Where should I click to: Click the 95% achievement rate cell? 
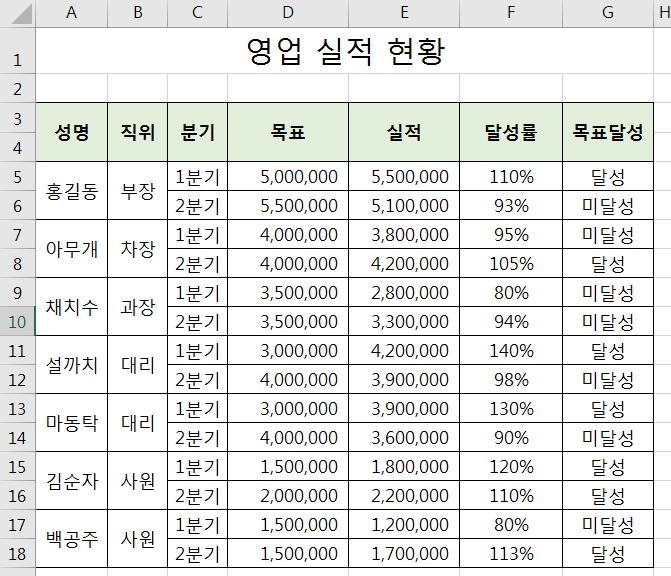511,235
